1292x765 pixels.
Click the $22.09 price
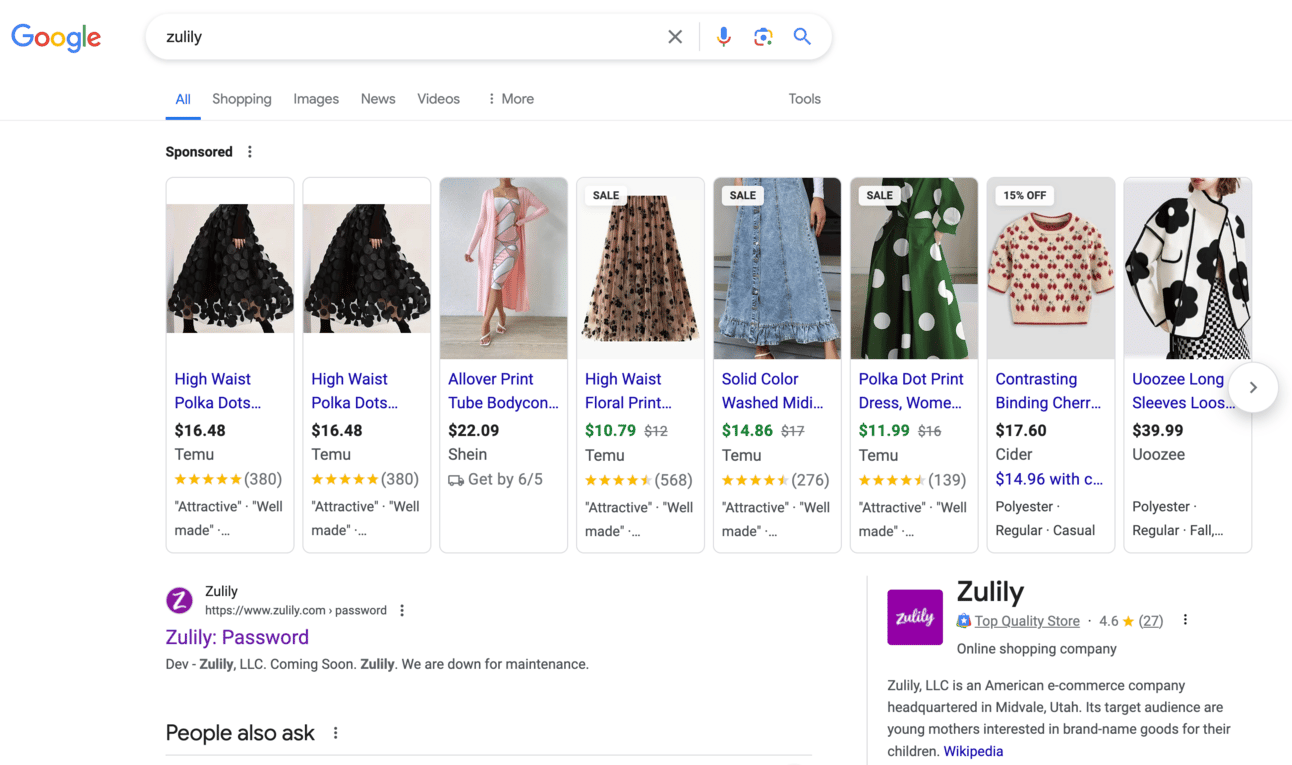click(474, 431)
